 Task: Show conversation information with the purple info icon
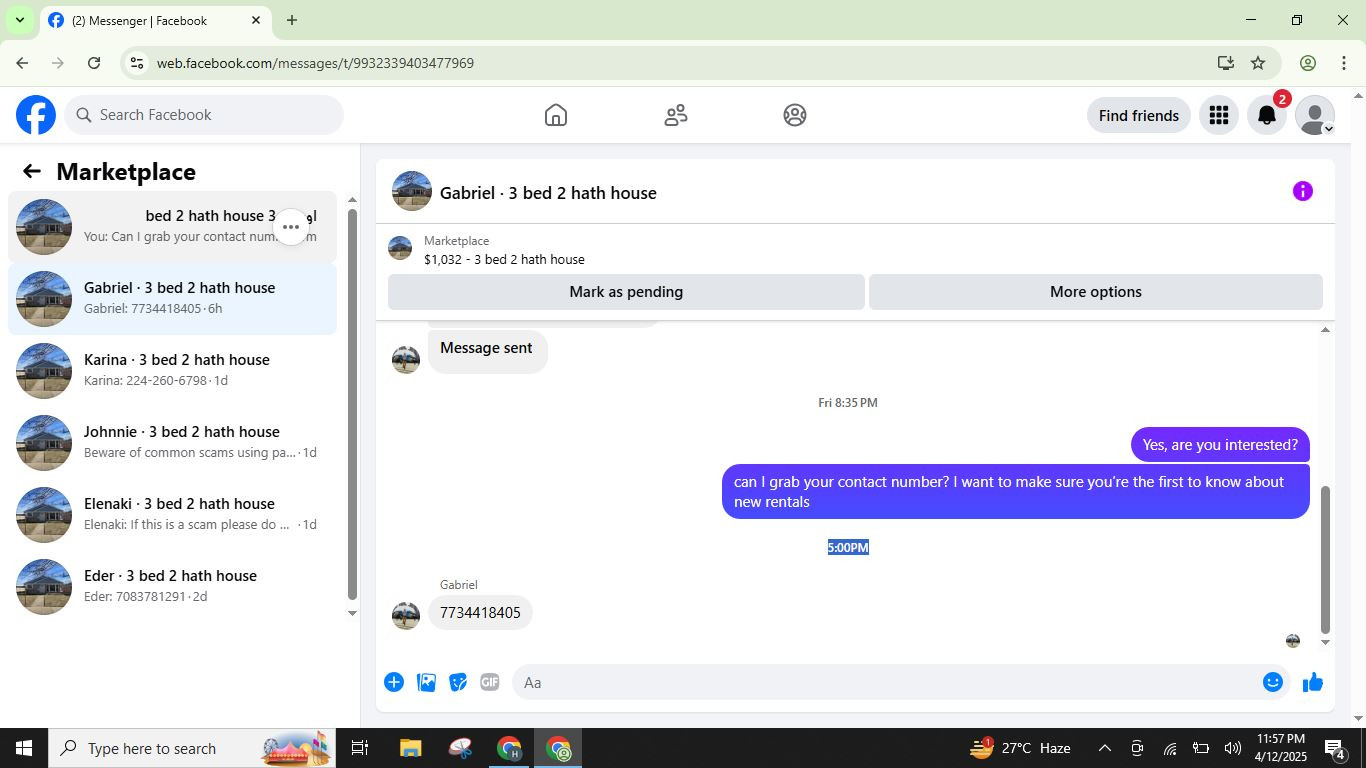click(x=1302, y=191)
